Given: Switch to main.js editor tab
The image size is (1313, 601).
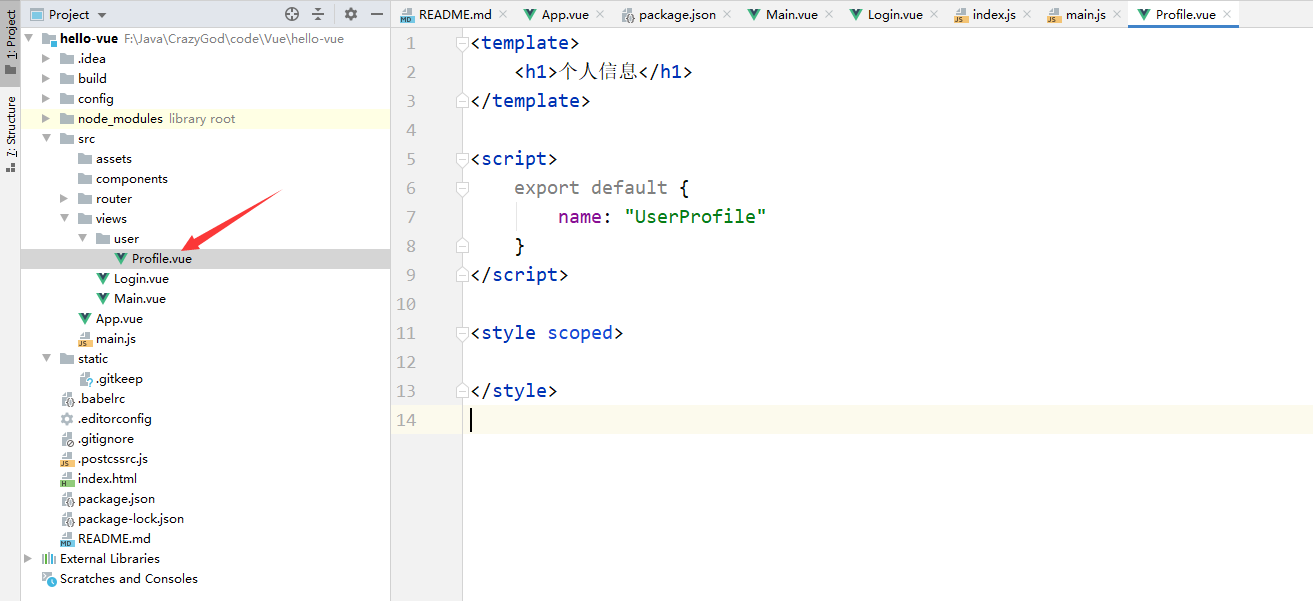Looking at the screenshot, I should (x=1086, y=14).
